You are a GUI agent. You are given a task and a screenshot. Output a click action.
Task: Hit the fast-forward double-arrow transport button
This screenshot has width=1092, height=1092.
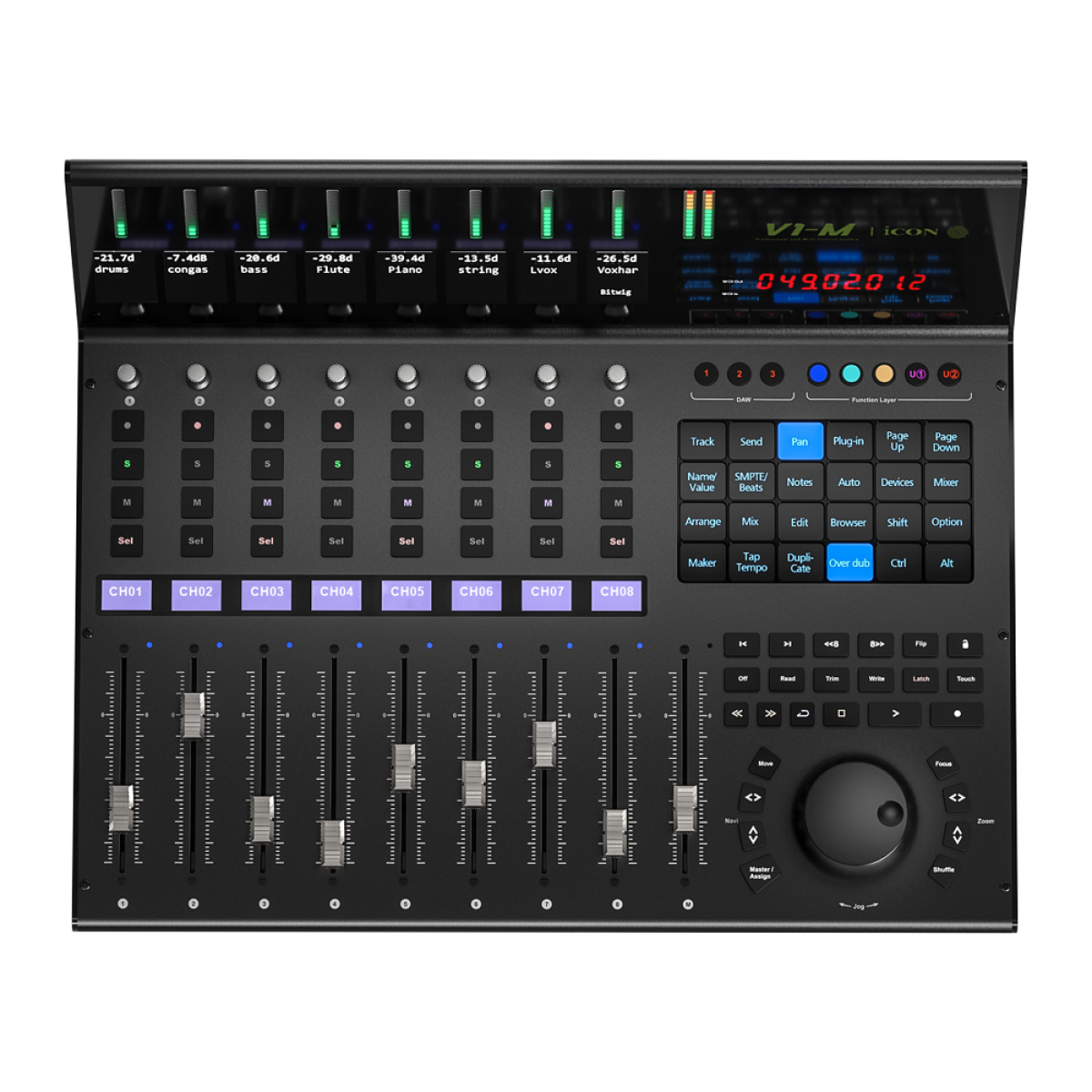tap(770, 713)
